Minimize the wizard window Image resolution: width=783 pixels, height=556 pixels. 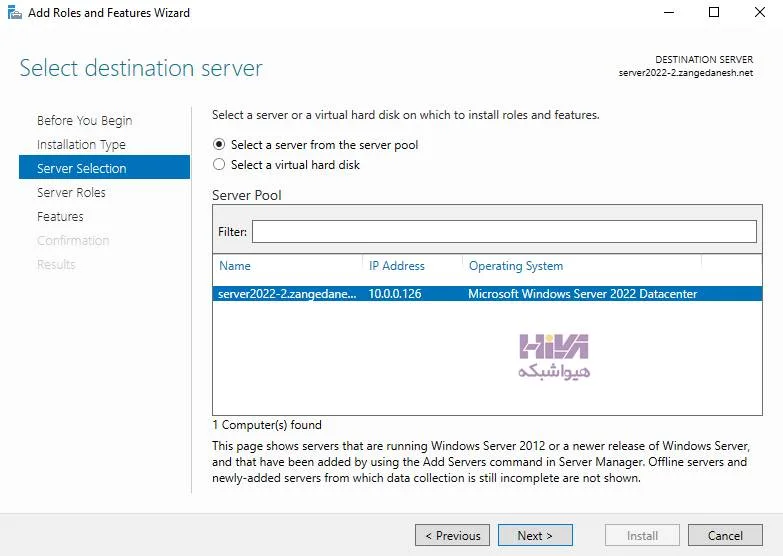[x=669, y=12]
